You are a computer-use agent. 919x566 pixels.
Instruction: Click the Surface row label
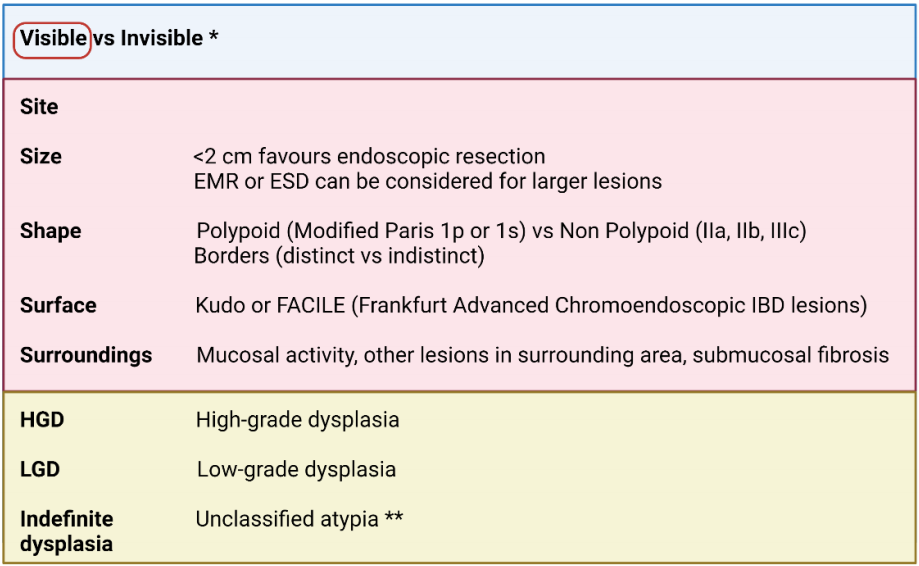tap(58, 305)
